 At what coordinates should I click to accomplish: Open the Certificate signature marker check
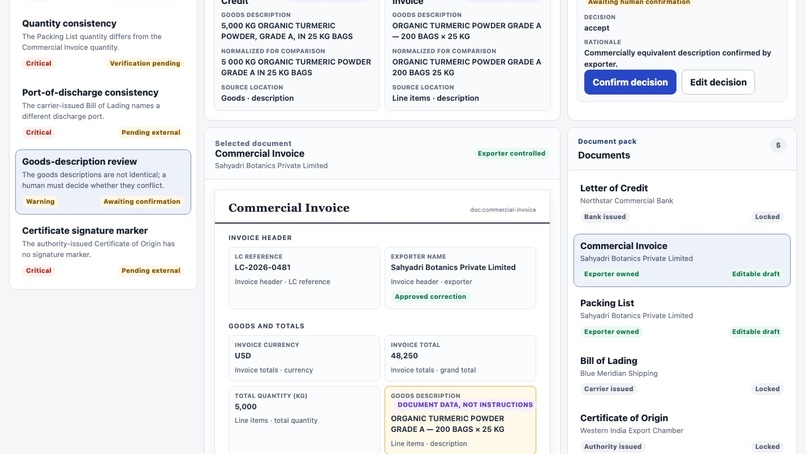click(103, 250)
